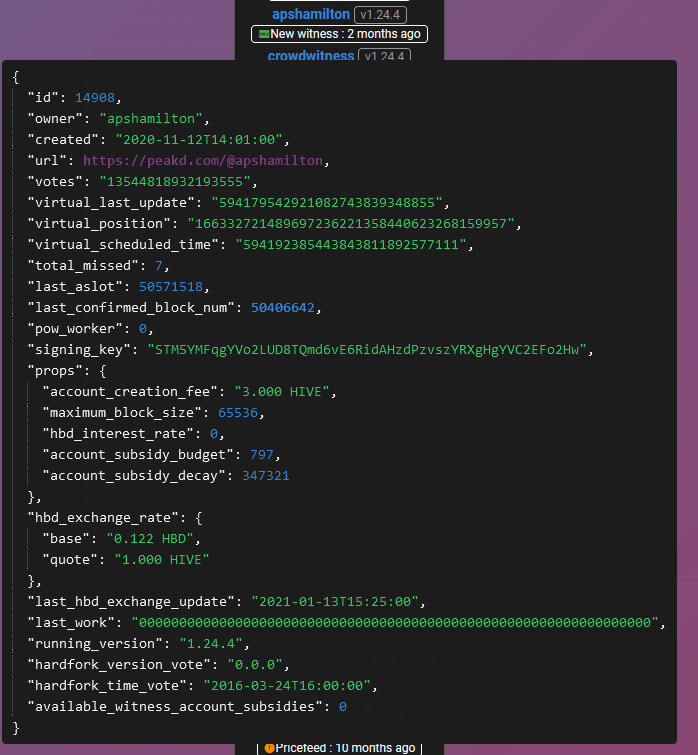Screen dimensions: 698x755
Task: Click the signing_key STM5YMFqg… value
Action: [367, 350]
